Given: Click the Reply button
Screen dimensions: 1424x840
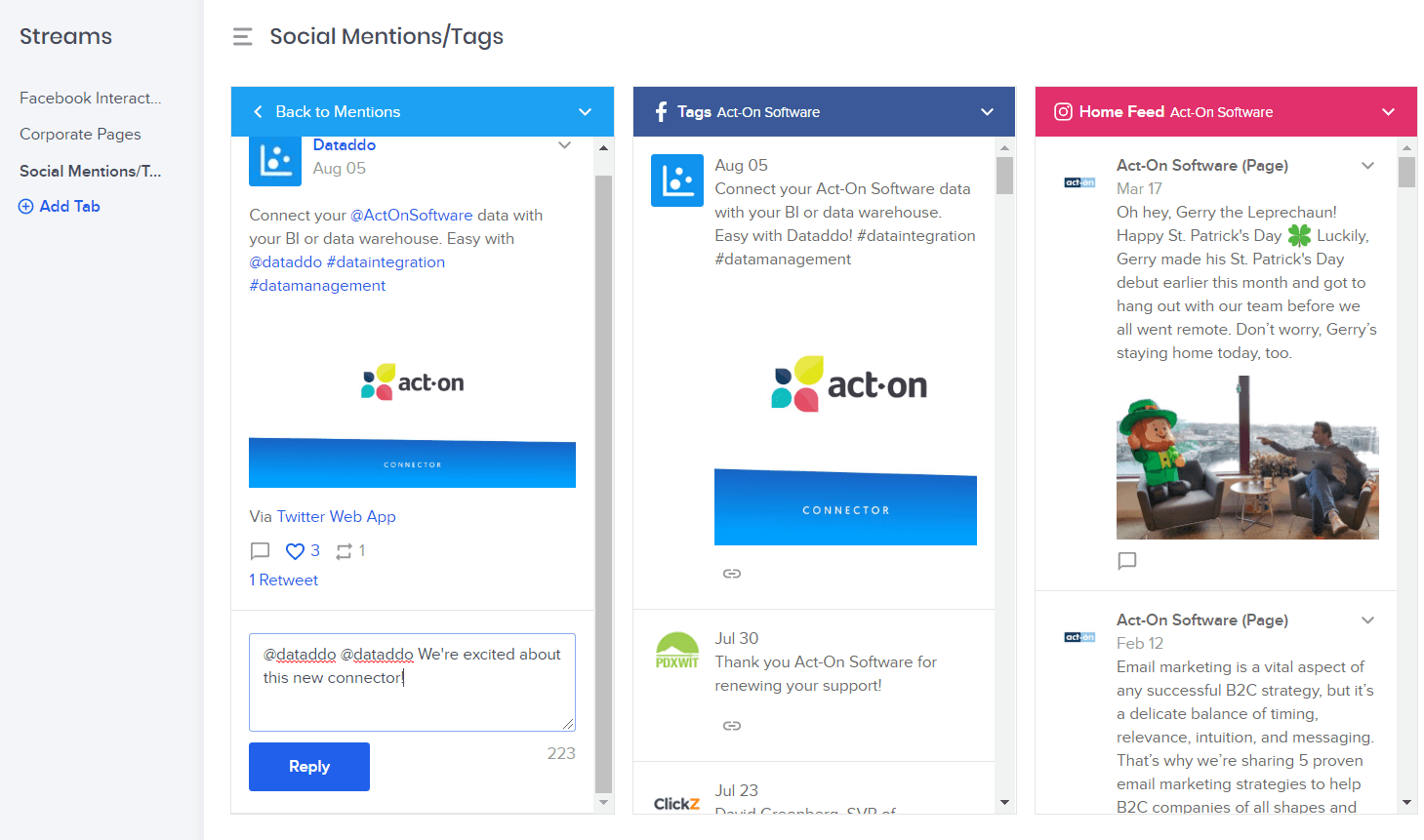Looking at the screenshot, I should (309, 767).
